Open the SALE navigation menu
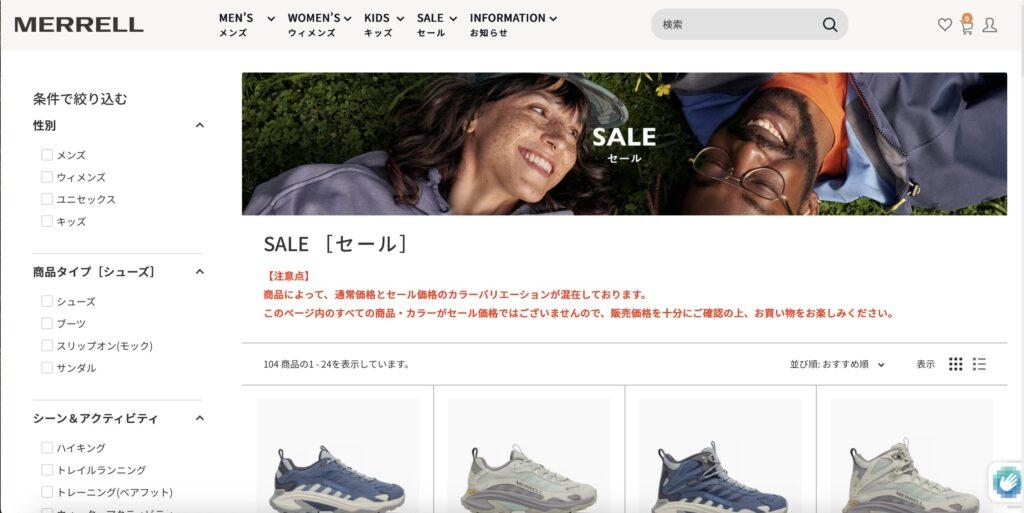The image size is (1024, 513). pos(437,25)
